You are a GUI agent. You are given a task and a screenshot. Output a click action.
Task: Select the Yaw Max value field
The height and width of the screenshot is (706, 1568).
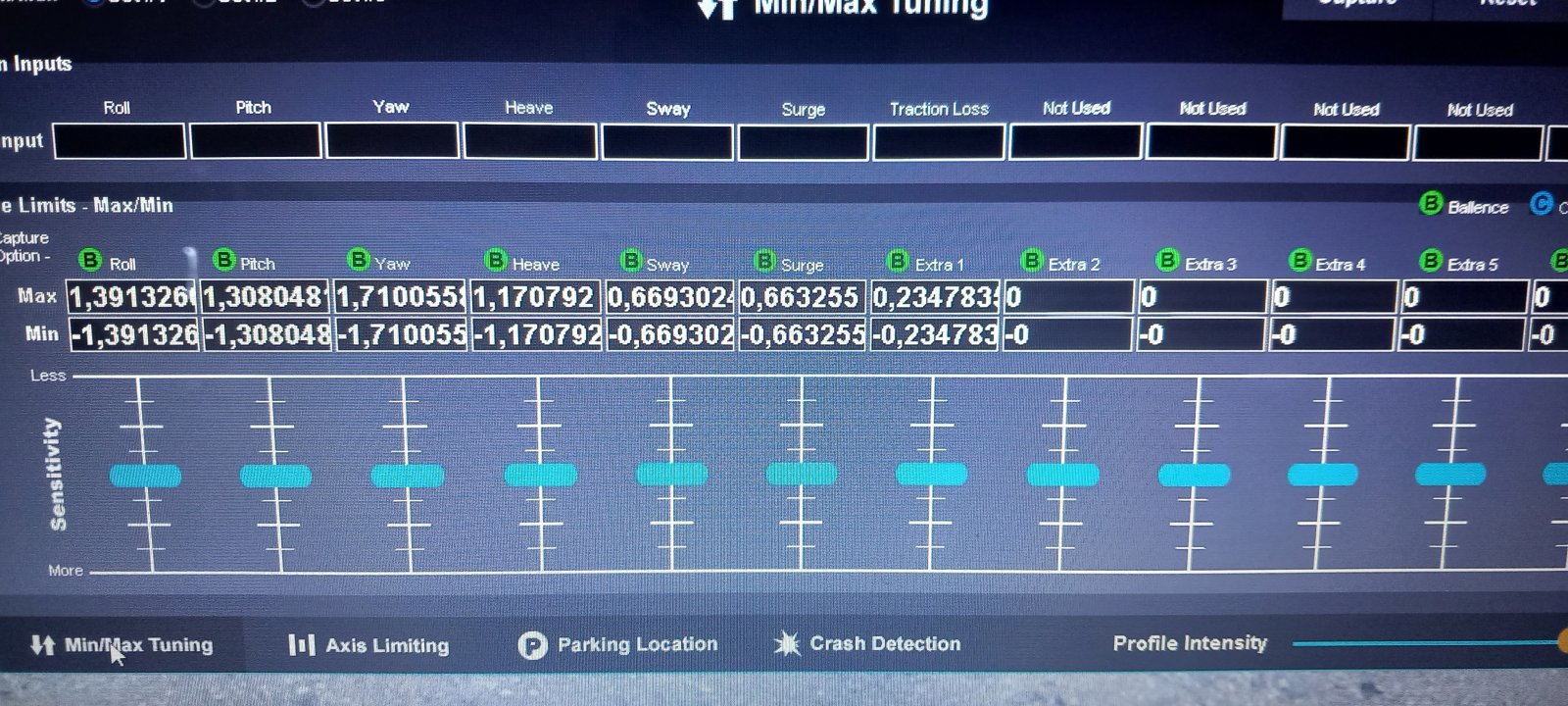pyautogui.click(x=401, y=297)
